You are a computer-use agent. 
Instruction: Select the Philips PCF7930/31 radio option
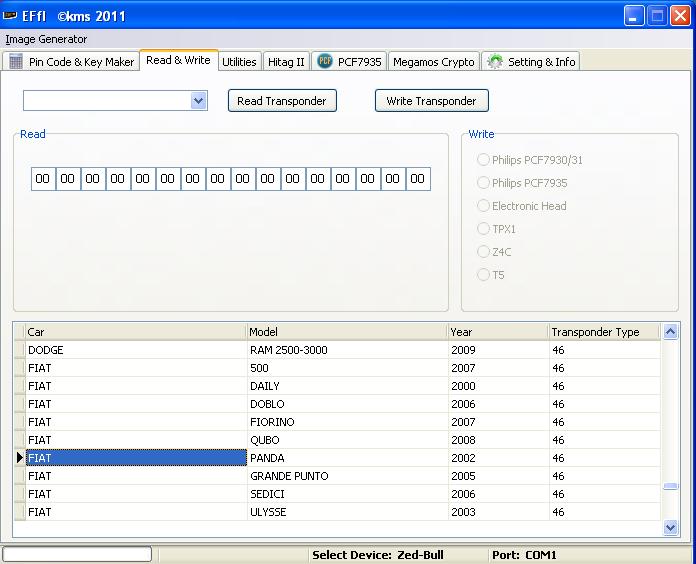pos(484,160)
